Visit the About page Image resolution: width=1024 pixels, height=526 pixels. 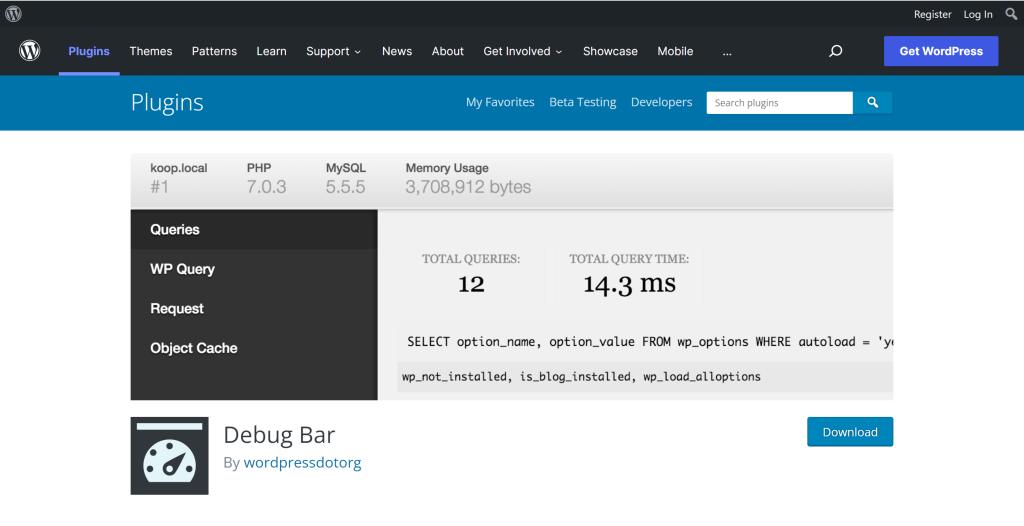click(447, 51)
